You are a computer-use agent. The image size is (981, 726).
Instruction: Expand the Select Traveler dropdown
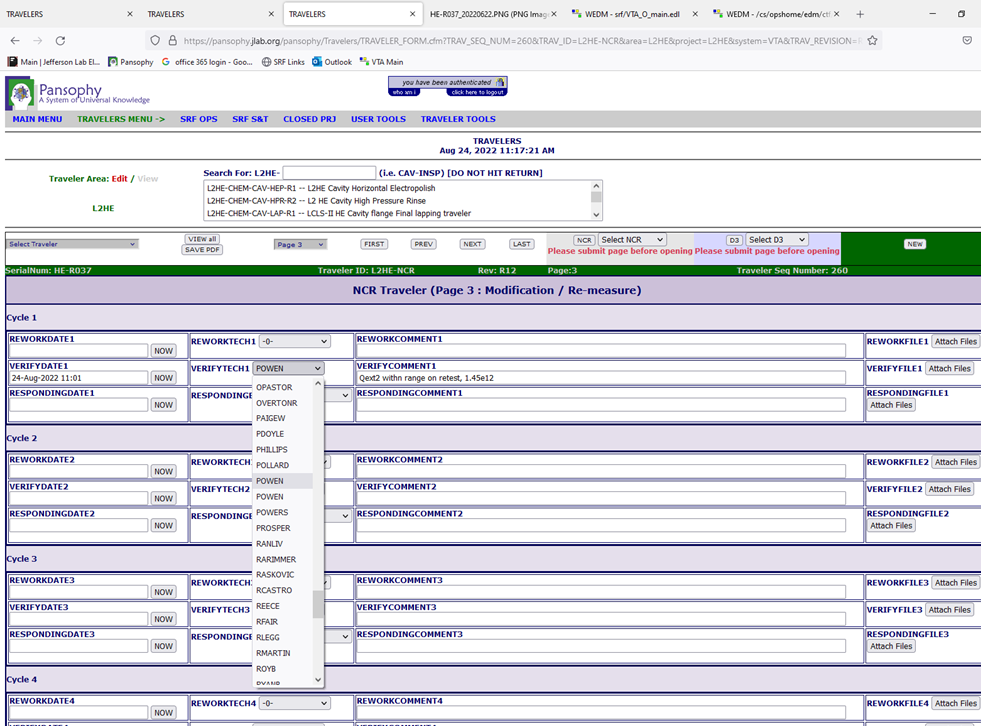pos(72,244)
